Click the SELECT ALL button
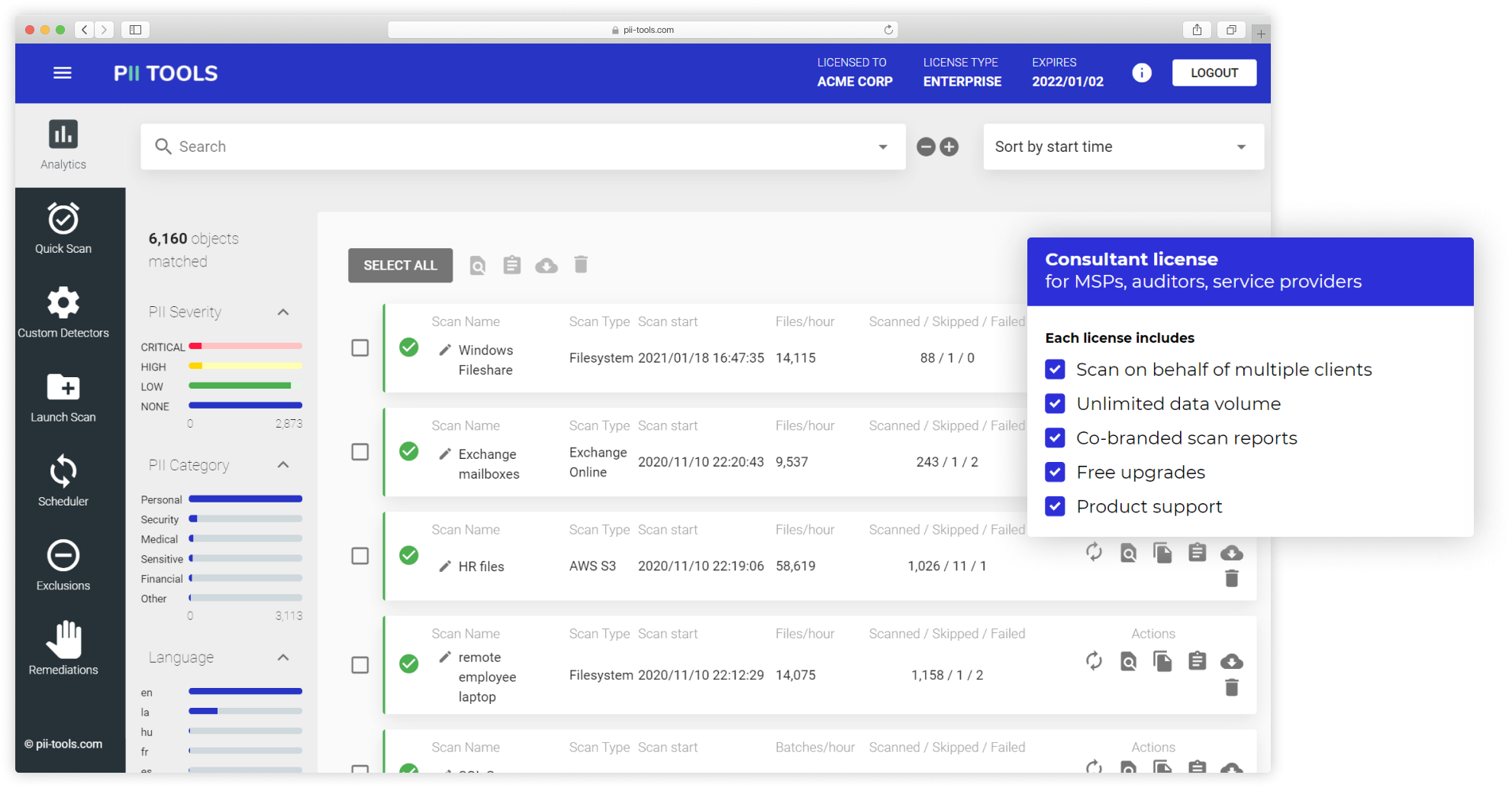Screen dimensions: 1512x788 pyautogui.click(x=401, y=265)
